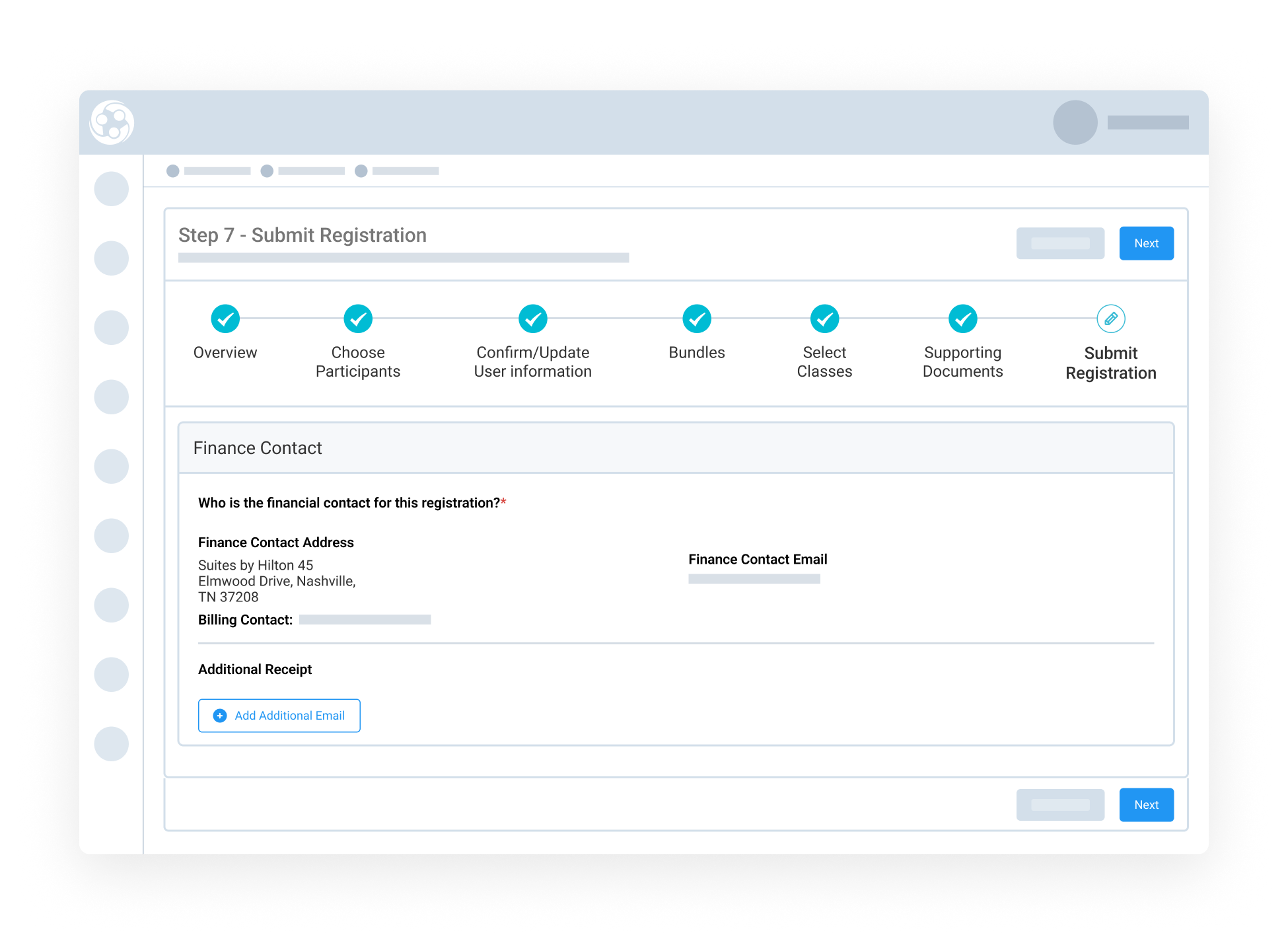
Task: Click the Supporting Documents step checkmark
Action: point(963,319)
